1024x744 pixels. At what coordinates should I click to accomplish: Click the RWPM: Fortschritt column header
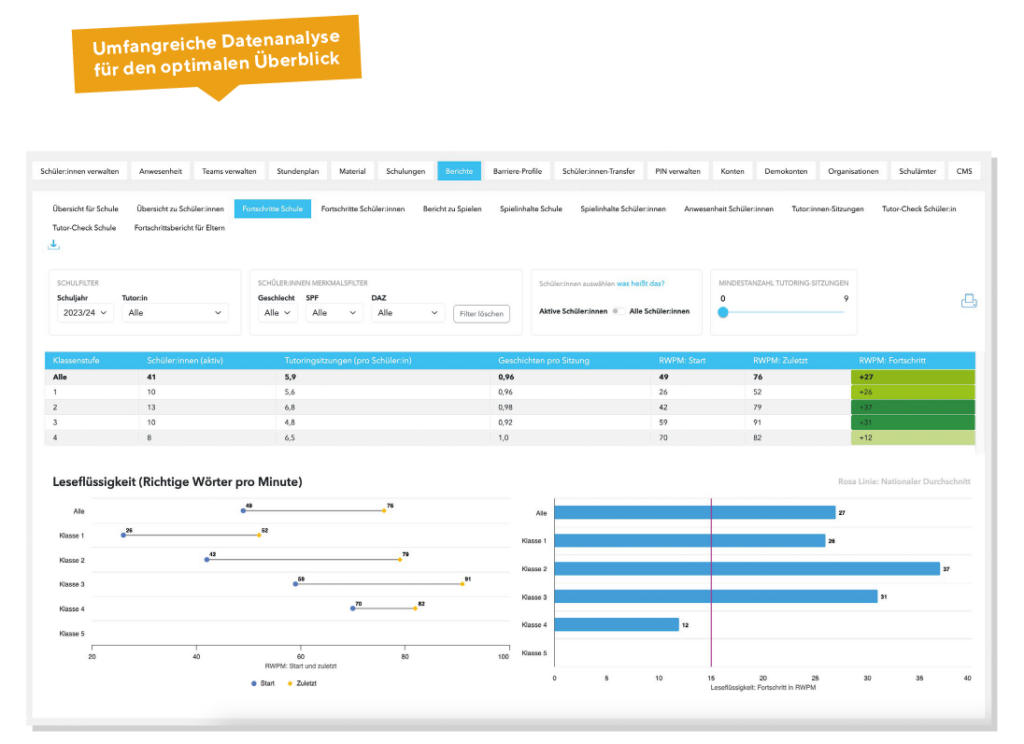tap(890, 360)
